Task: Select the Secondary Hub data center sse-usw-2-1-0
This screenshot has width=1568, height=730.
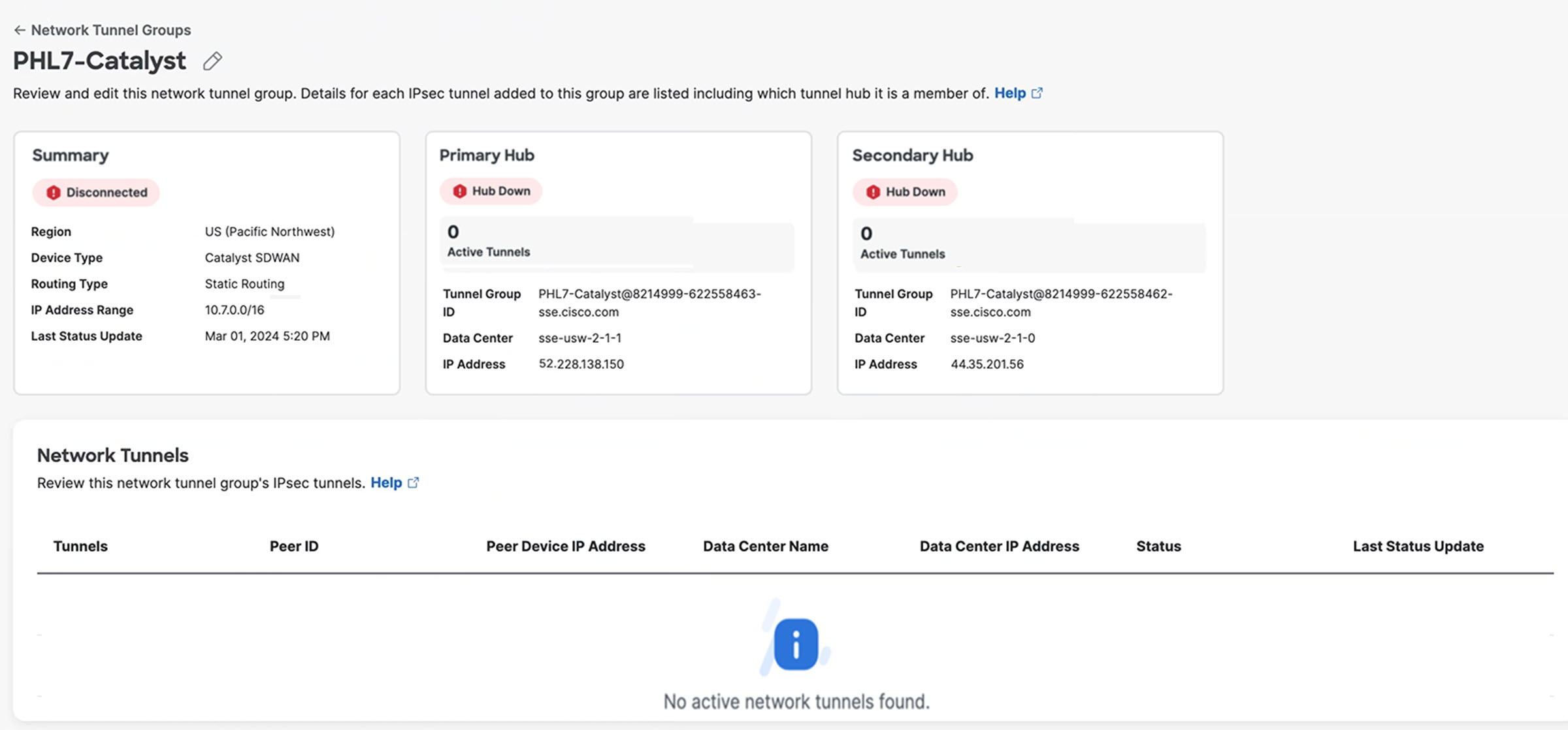Action: tap(992, 338)
